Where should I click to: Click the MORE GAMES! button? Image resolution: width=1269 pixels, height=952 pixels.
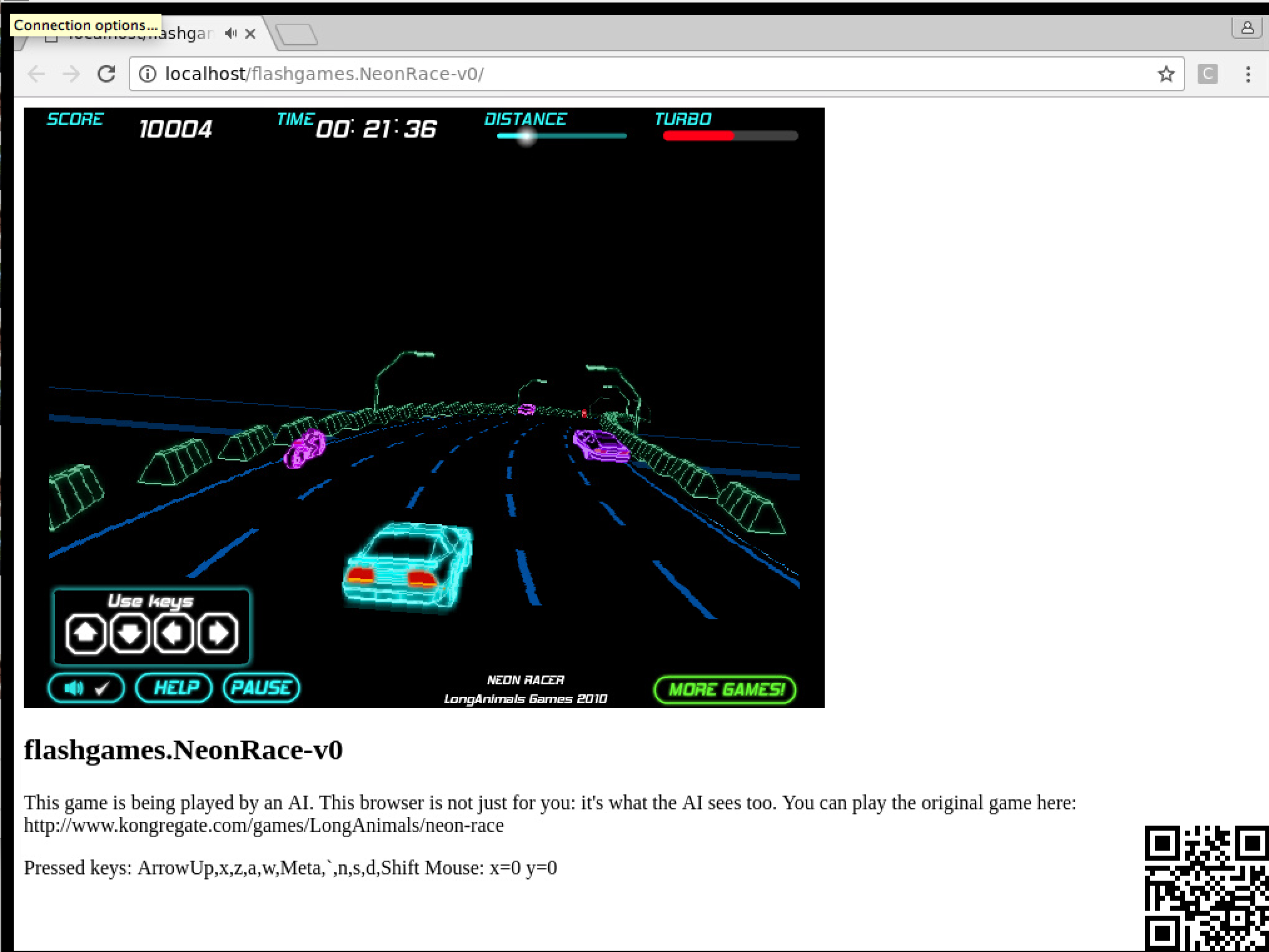[x=725, y=690]
